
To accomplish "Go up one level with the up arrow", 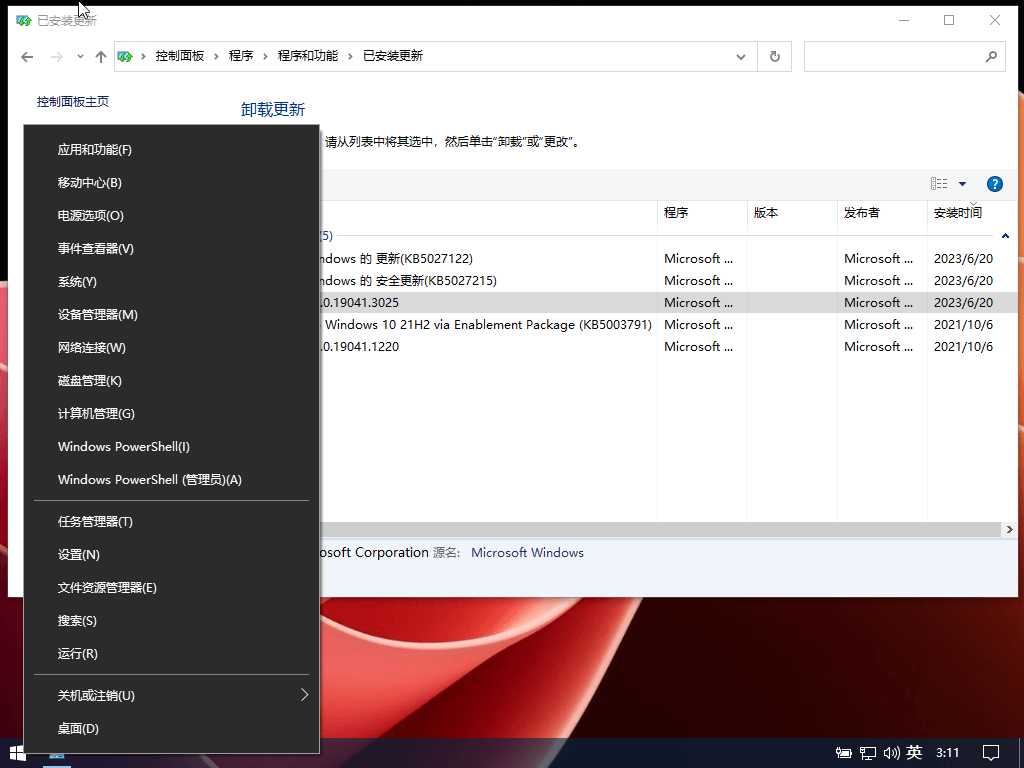I will tap(101, 57).
